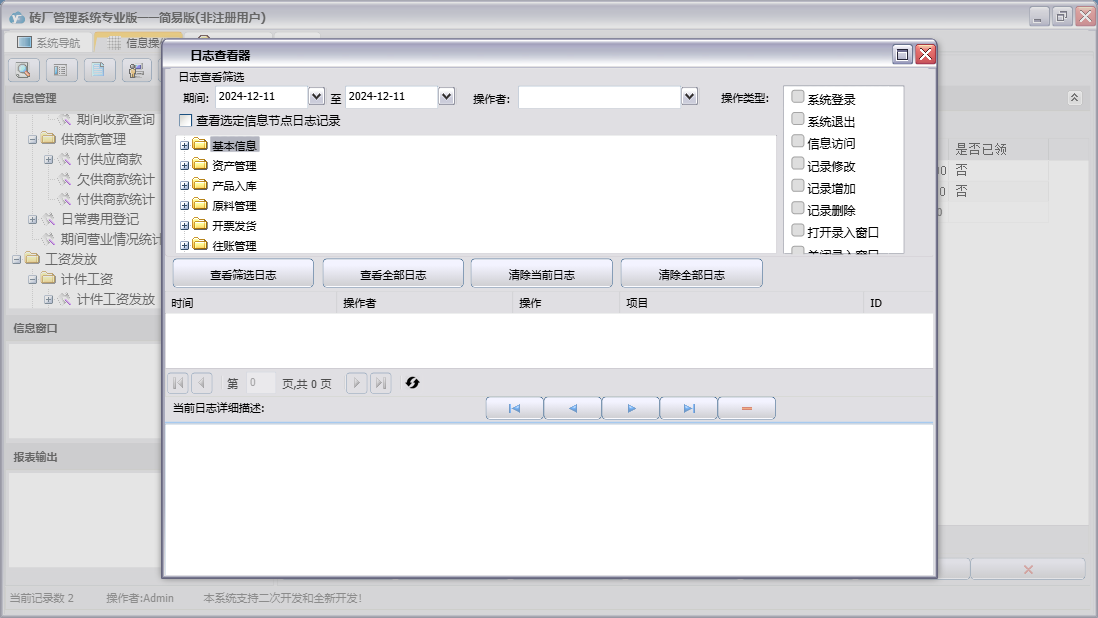1098x618 pixels.
Task: Click the 操作 column header
Action: [x=567, y=303]
